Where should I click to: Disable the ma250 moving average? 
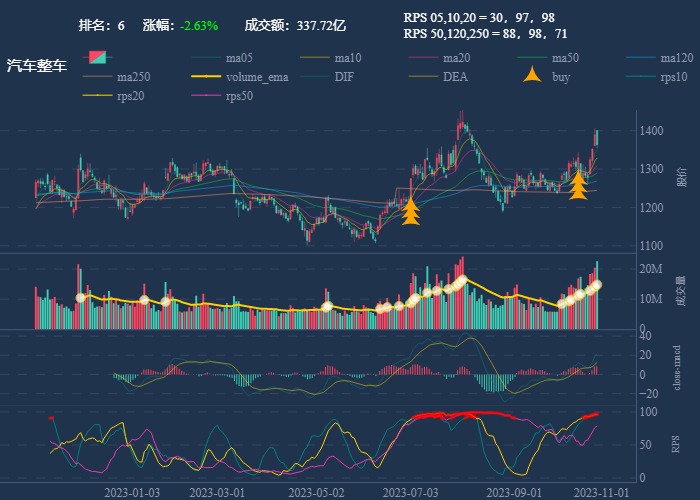pos(97,77)
